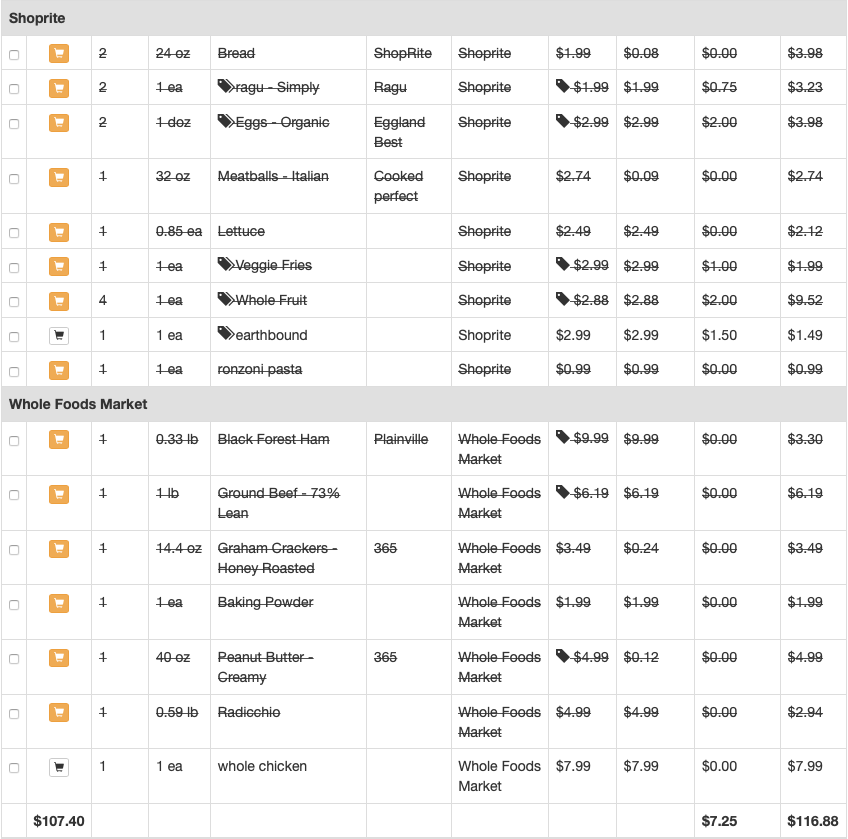Click cart icon for Peanut Butter - Creamy
Screen dimensions: 848x839
tap(59, 658)
